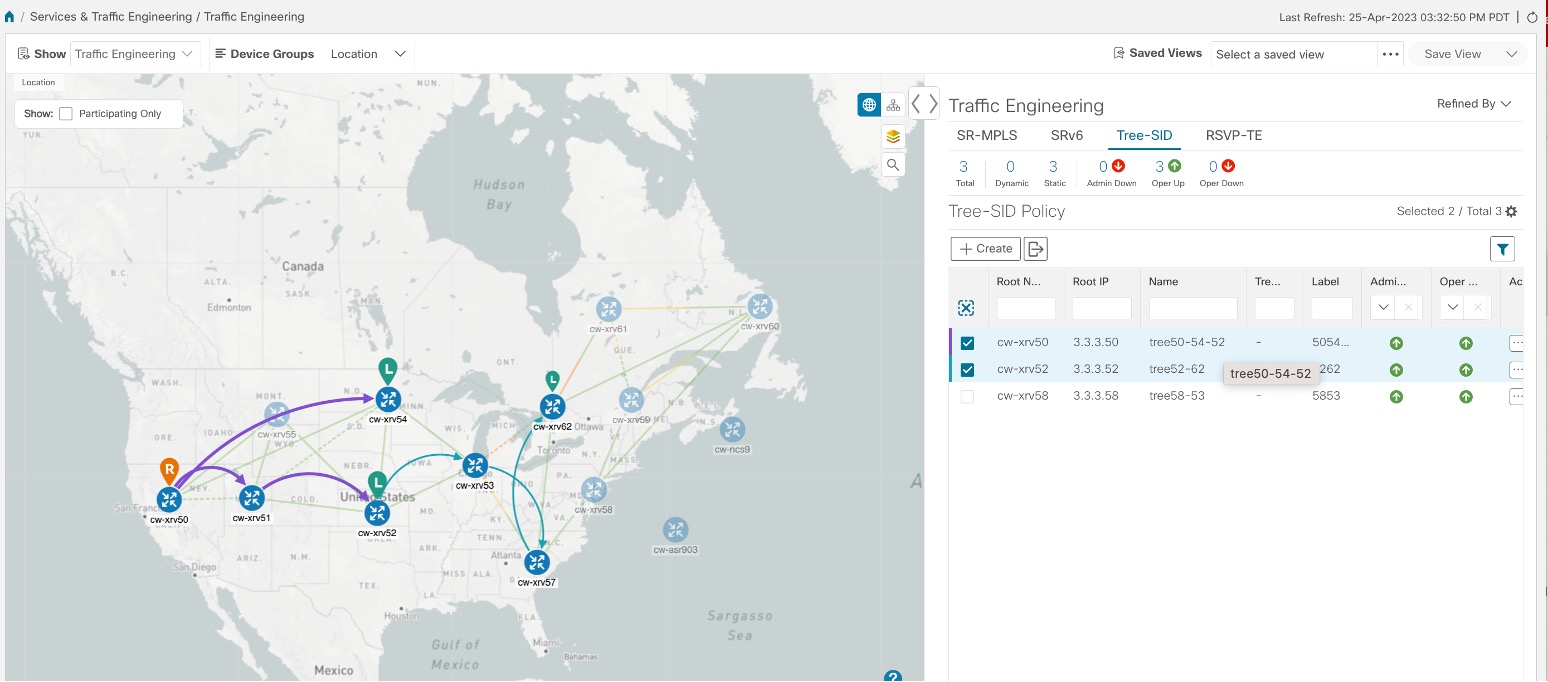Image resolution: width=1548 pixels, height=682 pixels.
Task: Select the tree58-53 policy checkbox
Action: [966, 395]
